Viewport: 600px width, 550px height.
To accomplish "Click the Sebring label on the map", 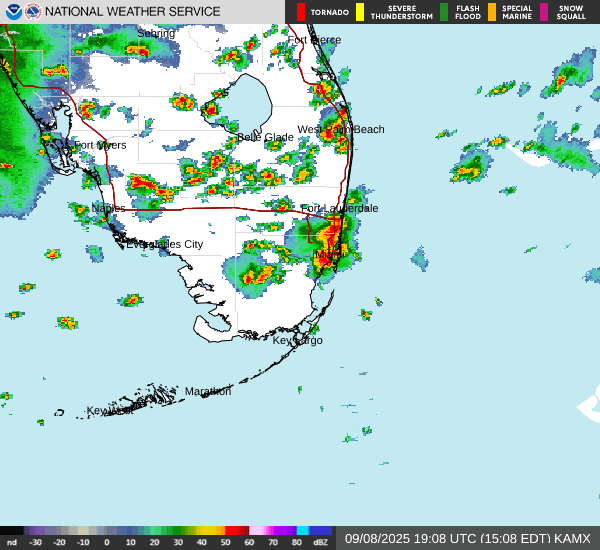I will [155, 33].
